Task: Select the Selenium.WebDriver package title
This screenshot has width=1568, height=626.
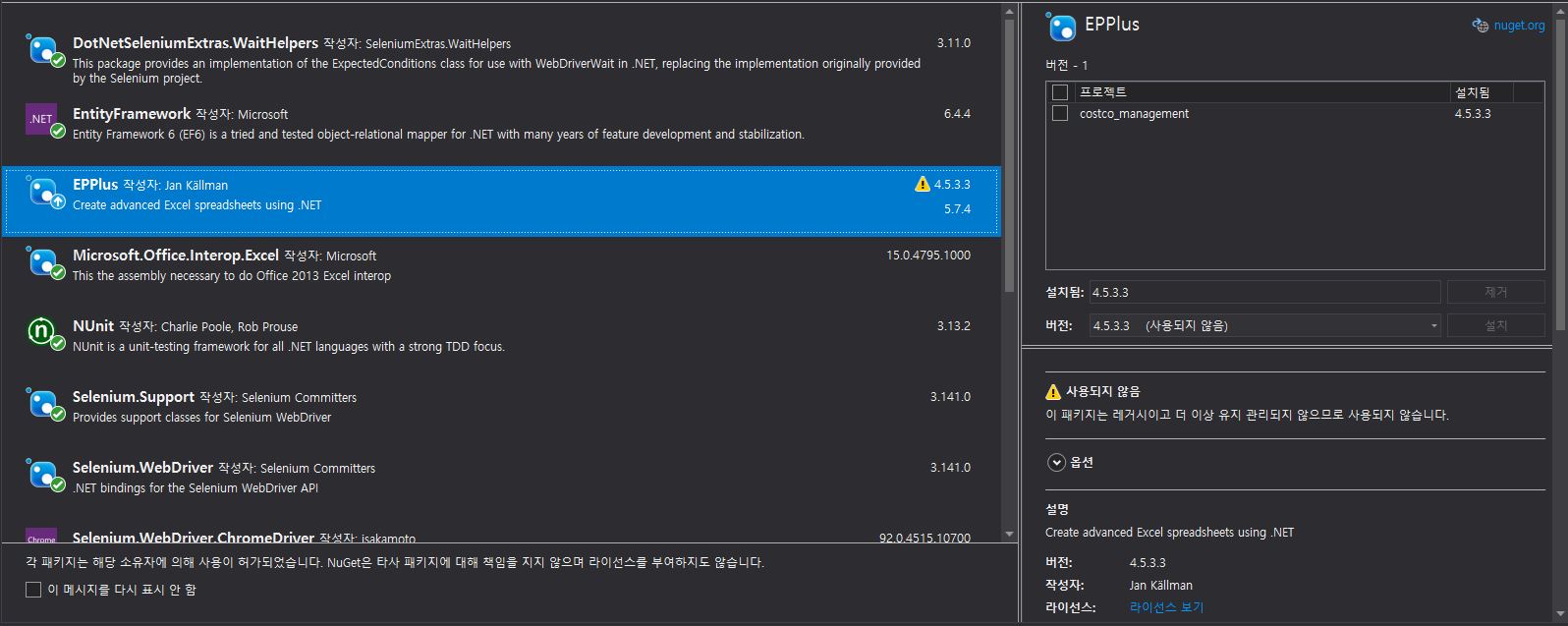Action: pos(142,468)
